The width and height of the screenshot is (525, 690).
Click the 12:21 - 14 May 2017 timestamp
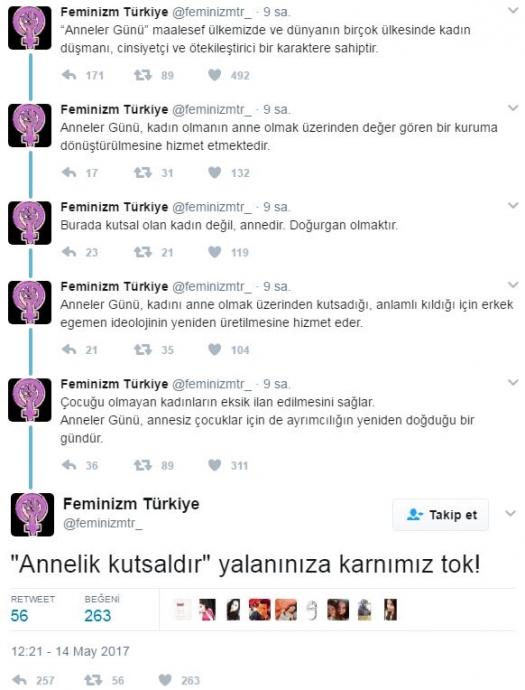(70, 651)
